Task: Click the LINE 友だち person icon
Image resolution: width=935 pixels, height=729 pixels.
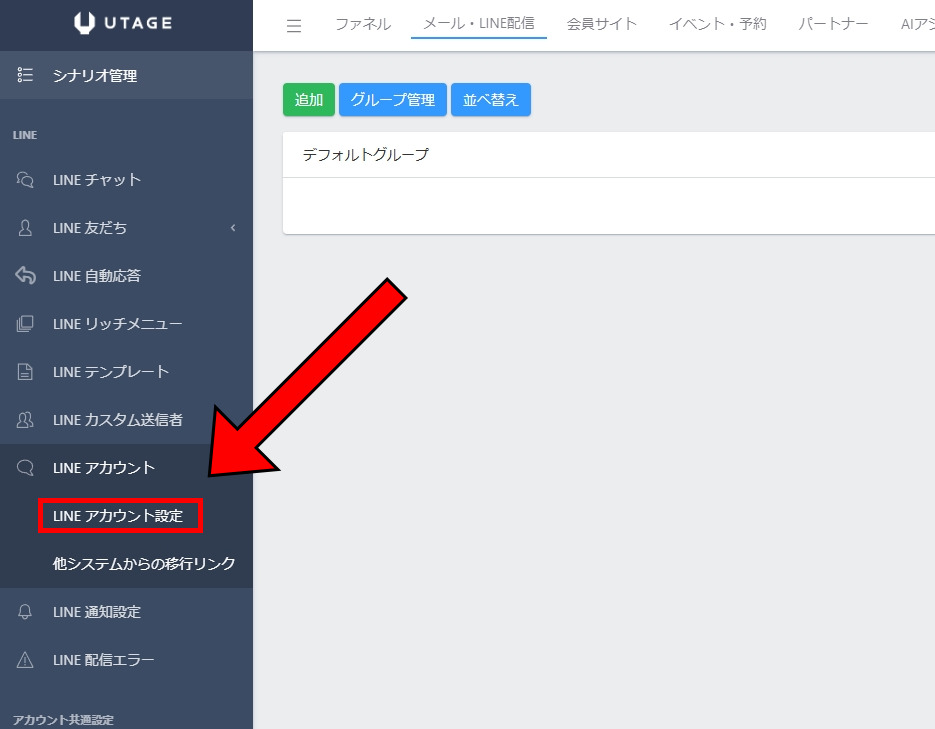Action: pyautogui.click(x=26, y=228)
